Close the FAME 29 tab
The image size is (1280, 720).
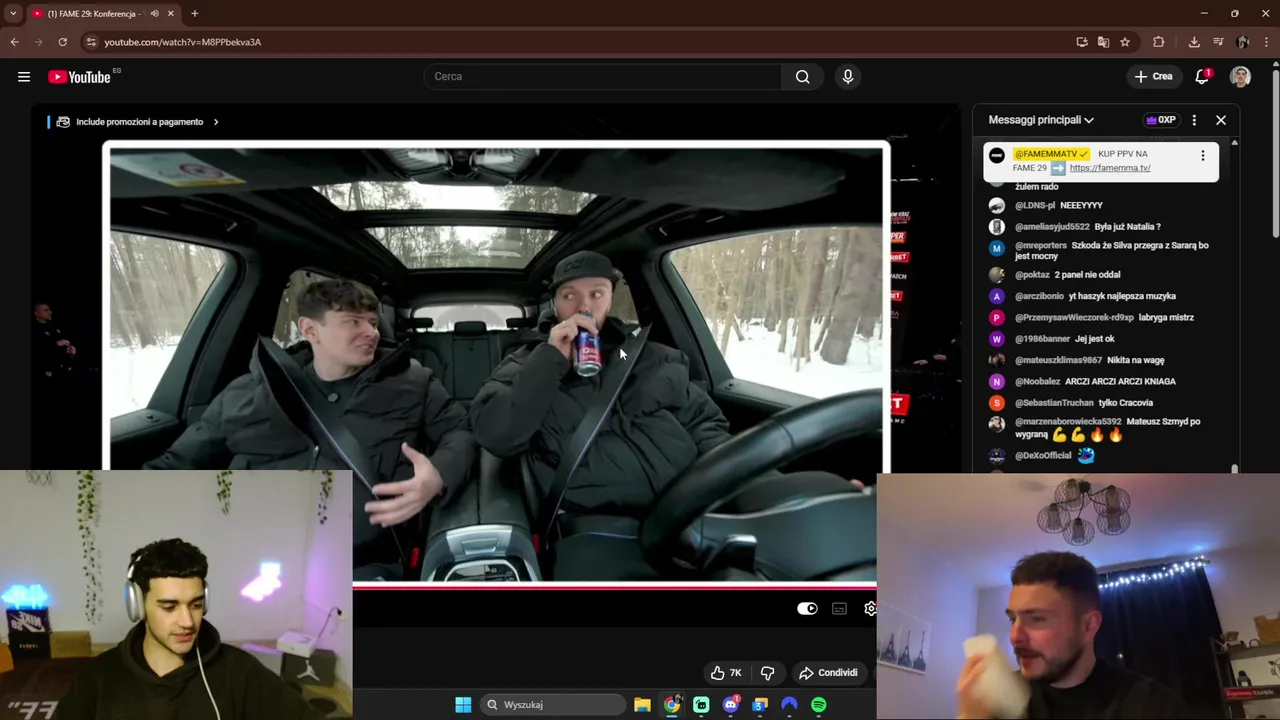pos(171,14)
